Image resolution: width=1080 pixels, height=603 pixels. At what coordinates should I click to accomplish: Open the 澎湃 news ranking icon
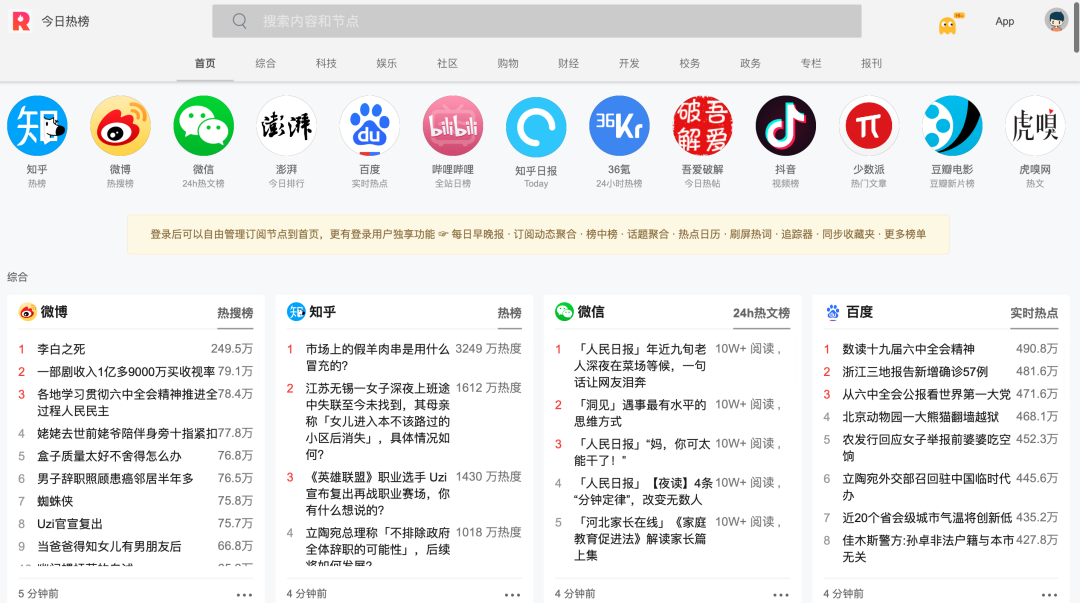tap(287, 126)
